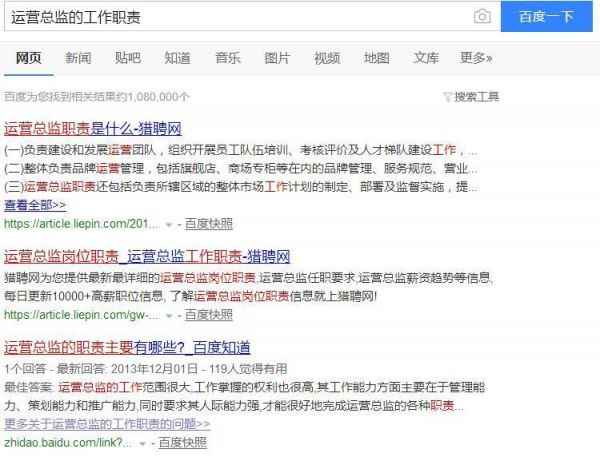
Task: Go to the 知道 tab
Action: [177, 58]
